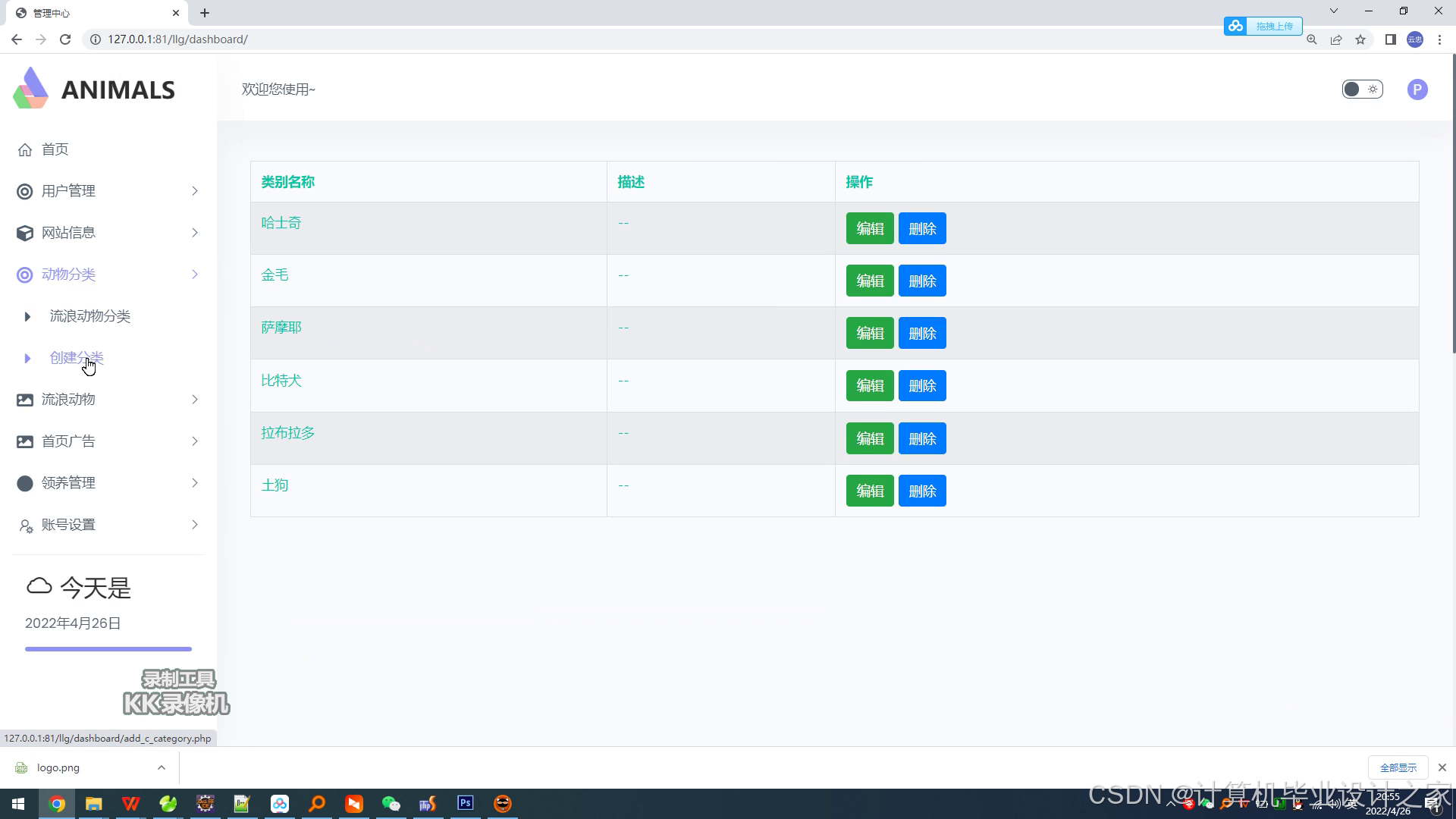Expand the 领养管理 menu chevron
Viewport: 1456px width, 819px height.
[195, 483]
